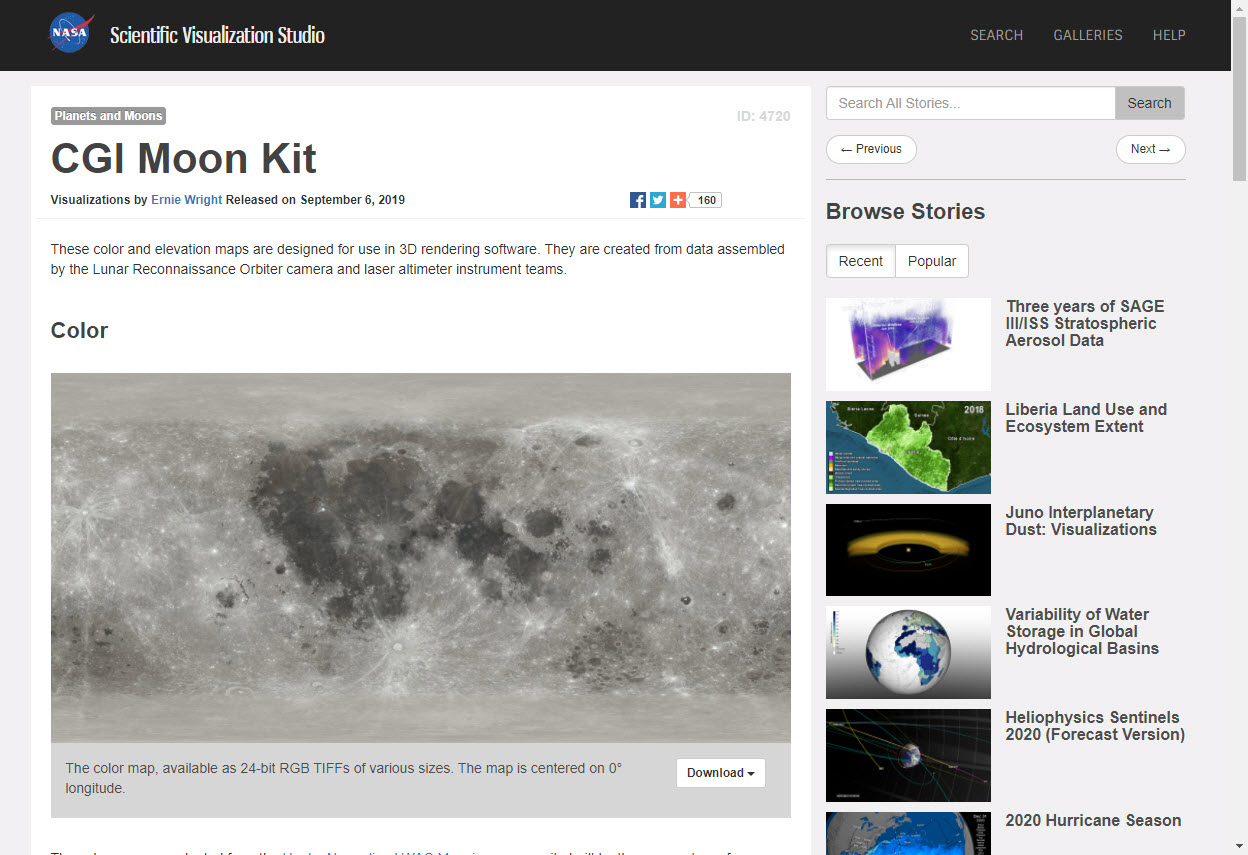The width and height of the screenshot is (1248, 855).
Task: Open the orange plus share icon
Action: click(678, 200)
